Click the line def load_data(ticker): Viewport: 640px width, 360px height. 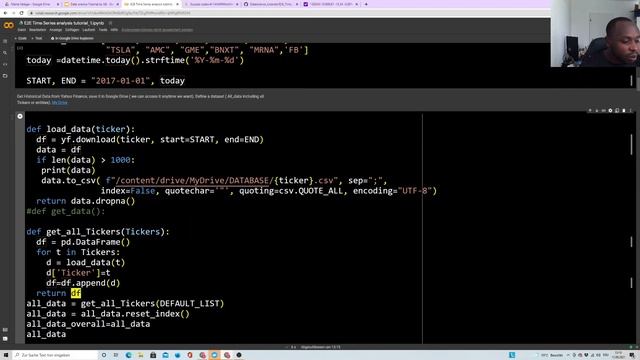pyautogui.click(x=81, y=129)
